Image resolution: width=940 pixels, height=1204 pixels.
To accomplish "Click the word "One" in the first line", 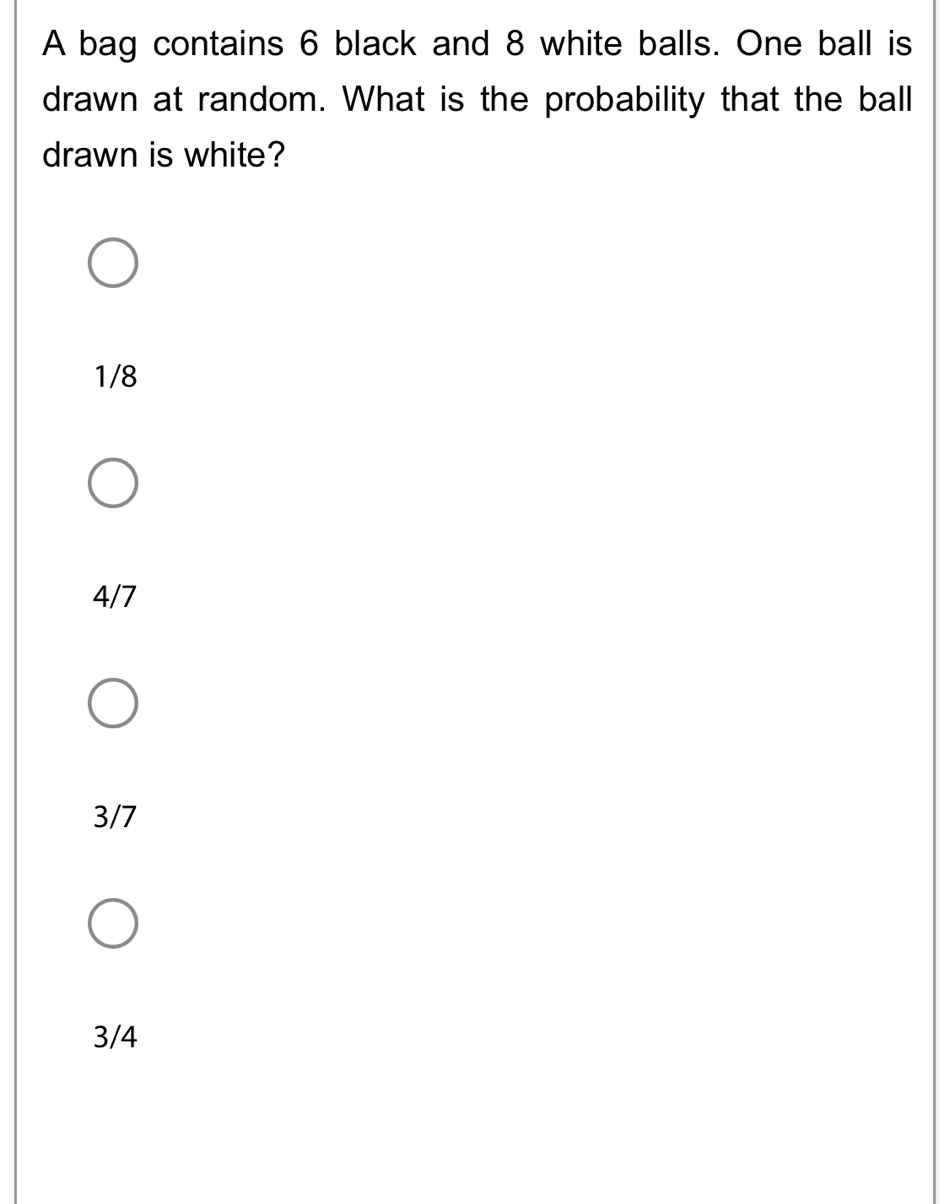I will pyautogui.click(x=770, y=44).
